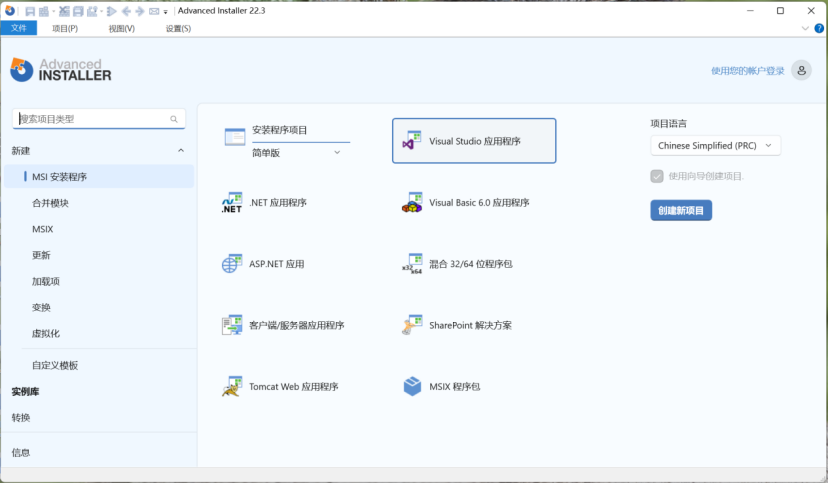The height and width of the screenshot is (483, 828).
Task: Open the 视图(V) menu
Action: 121,29
